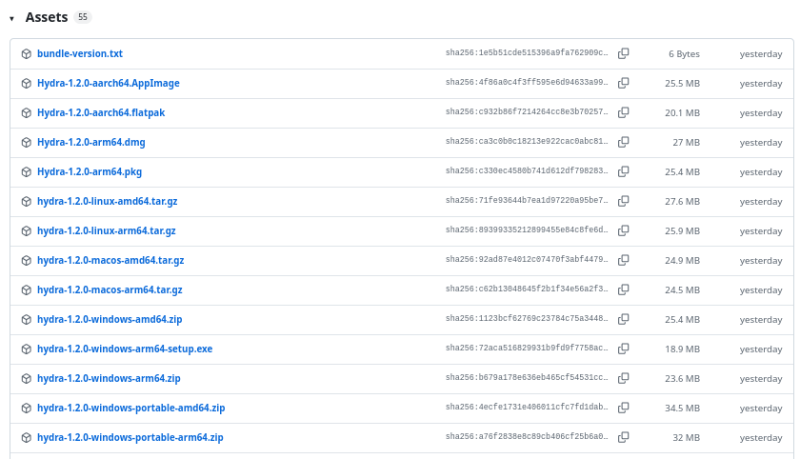Click package icon beside hydra-1.2.0-macos-arm64.tar.gz
The width and height of the screenshot is (800, 459).
click(x=27, y=290)
